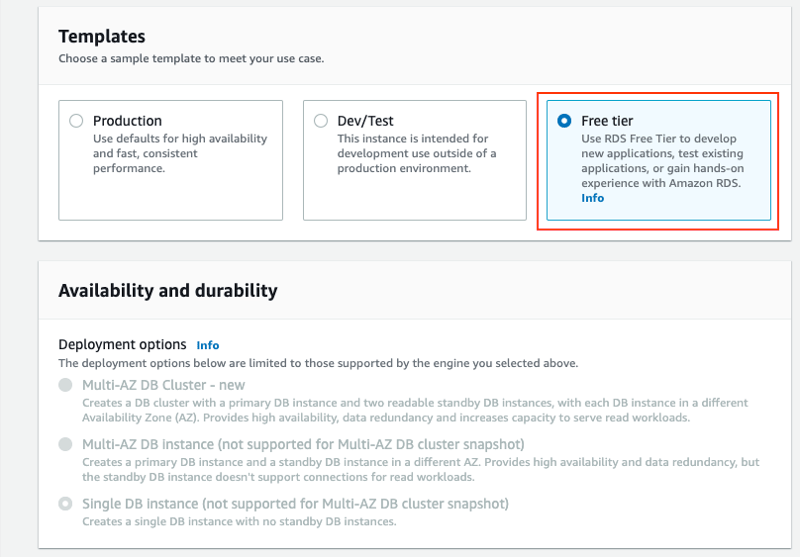The width and height of the screenshot is (800, 557).
Task: Click the Production card description text
Action: pos(180,154)
